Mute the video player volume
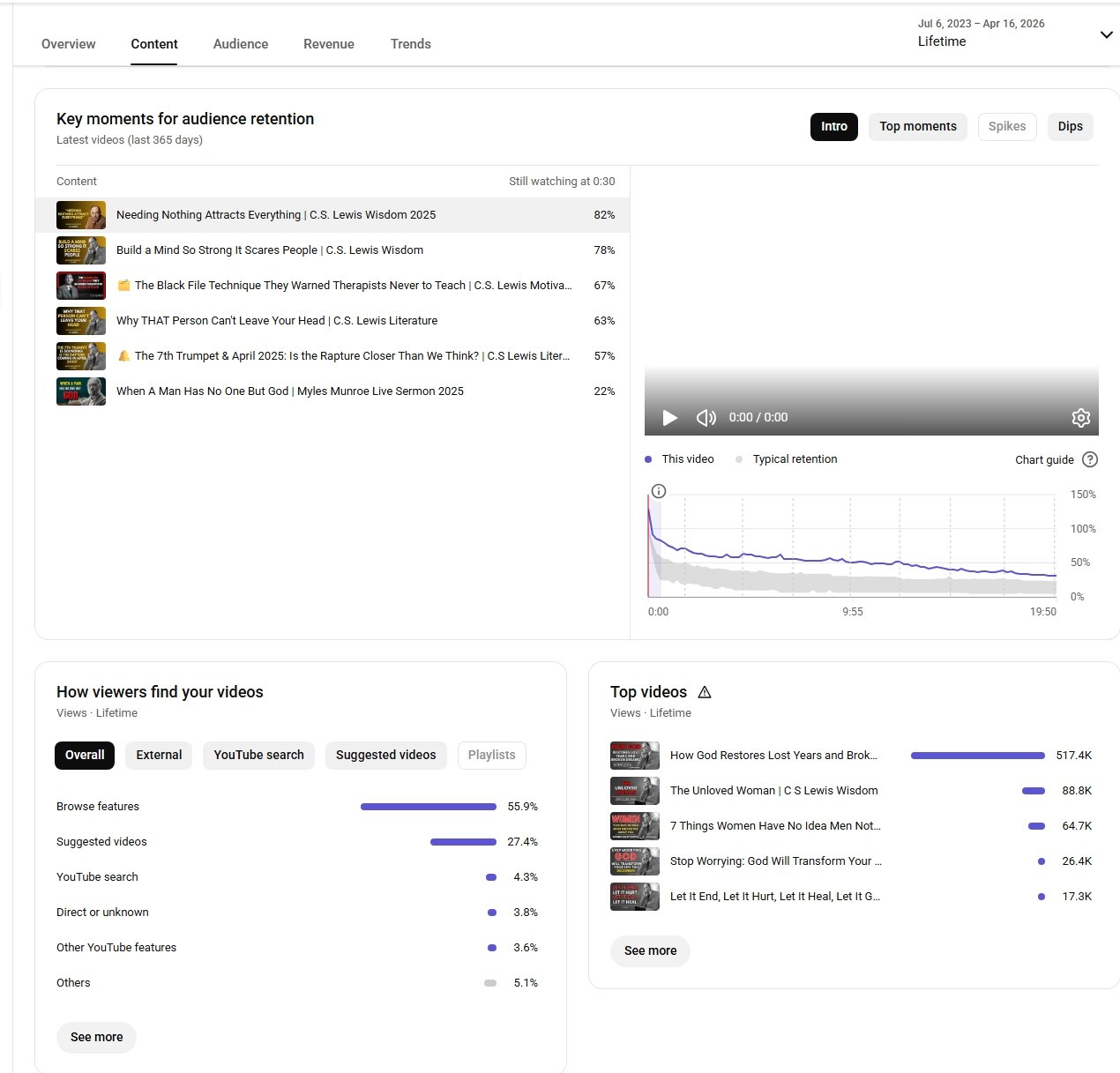The height and width of the screenshot is (1073, 1120). pos(706,418)
